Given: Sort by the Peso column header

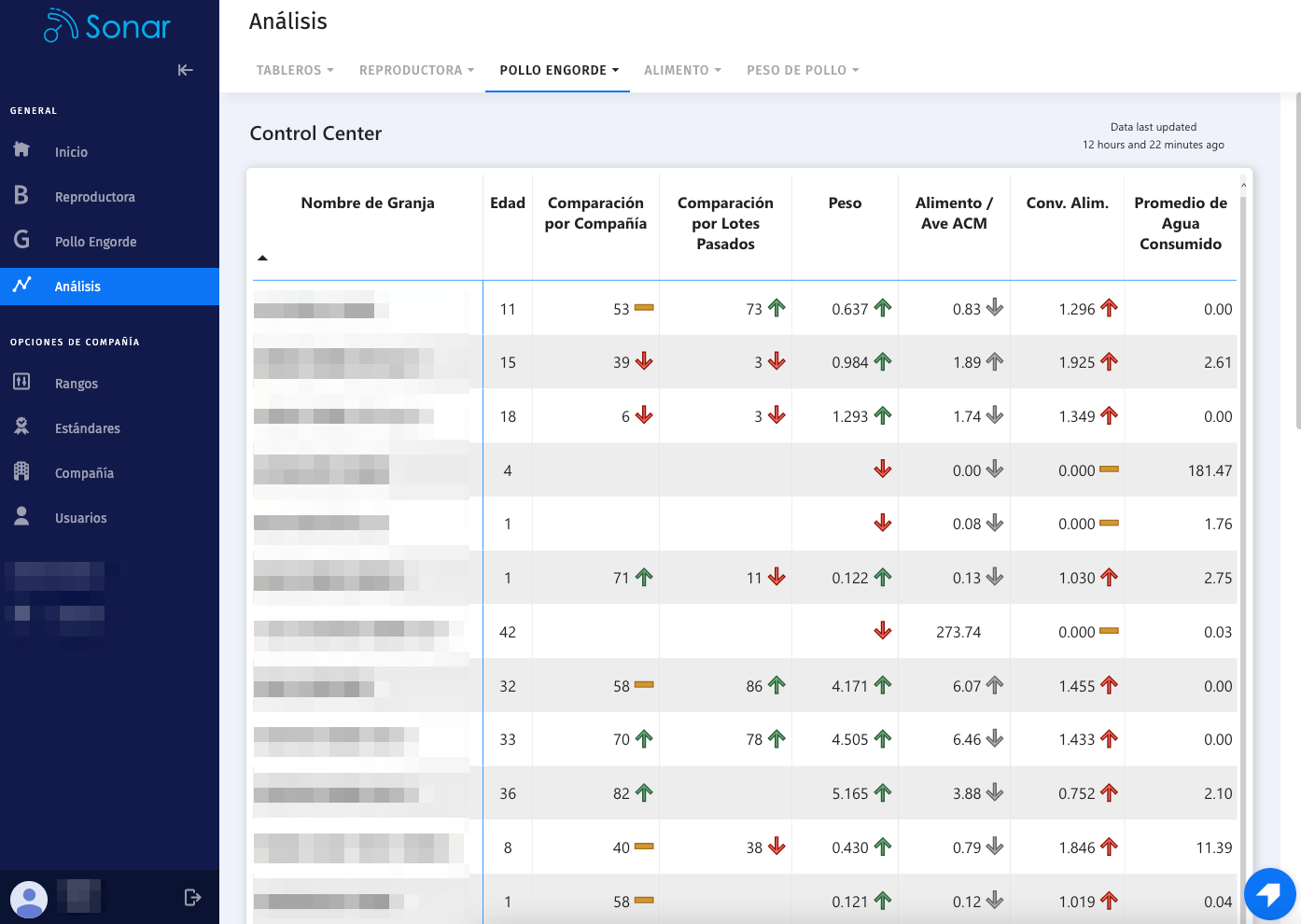Looking at the screenshot, I should click(x=845, y=203).
